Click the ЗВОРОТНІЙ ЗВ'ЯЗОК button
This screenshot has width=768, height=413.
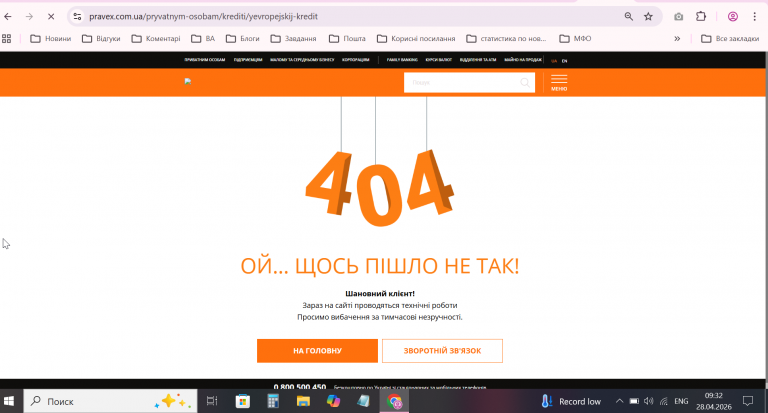442,351
